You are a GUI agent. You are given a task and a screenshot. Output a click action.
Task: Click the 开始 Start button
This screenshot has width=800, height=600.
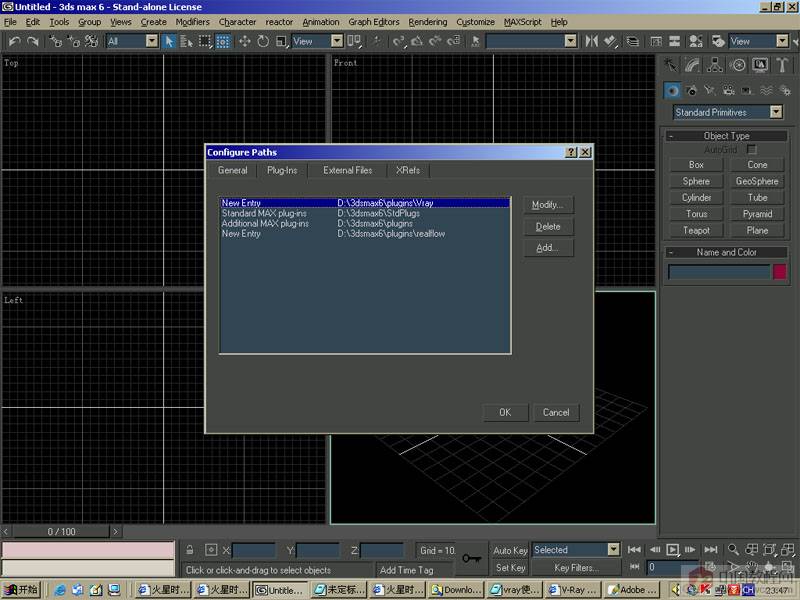(x=21, y=590)
